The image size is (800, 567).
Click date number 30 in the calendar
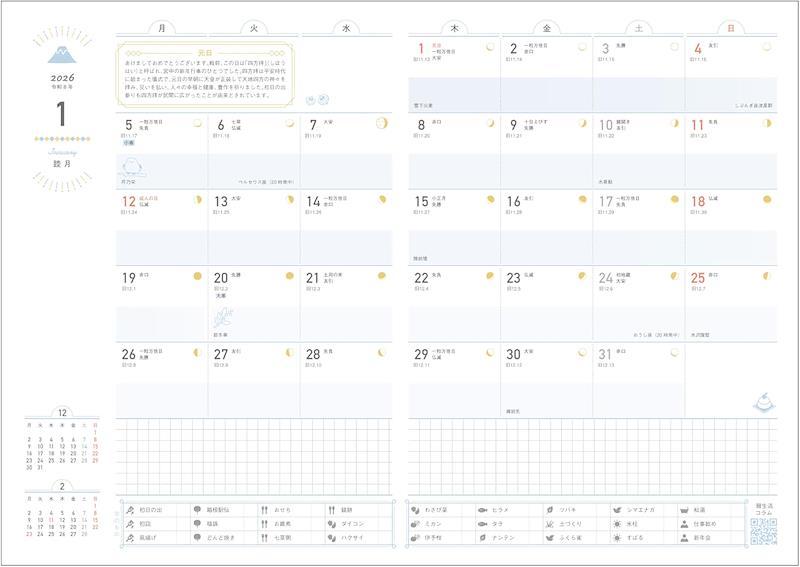click(x=513, y=354)
